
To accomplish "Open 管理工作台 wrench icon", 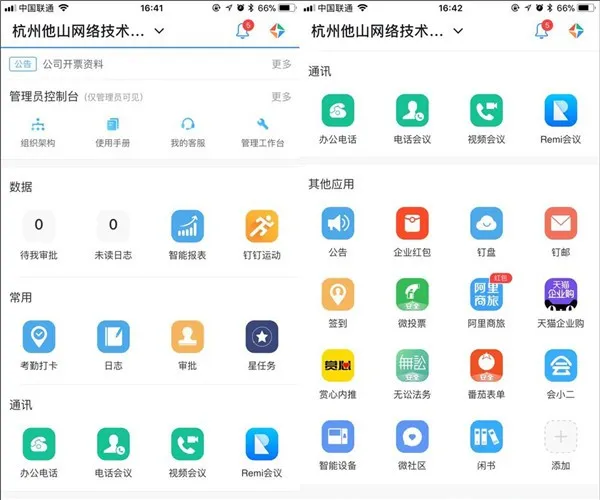I will coord(262,132).
